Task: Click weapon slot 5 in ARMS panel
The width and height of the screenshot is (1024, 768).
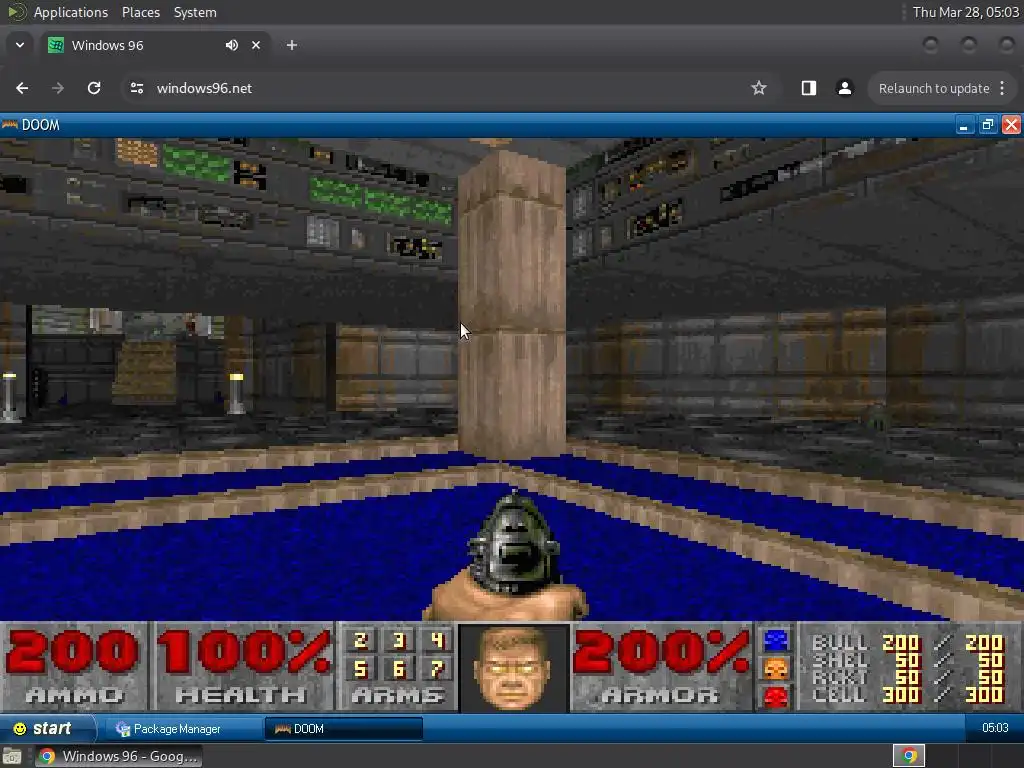Action: (x=360, y=669)
